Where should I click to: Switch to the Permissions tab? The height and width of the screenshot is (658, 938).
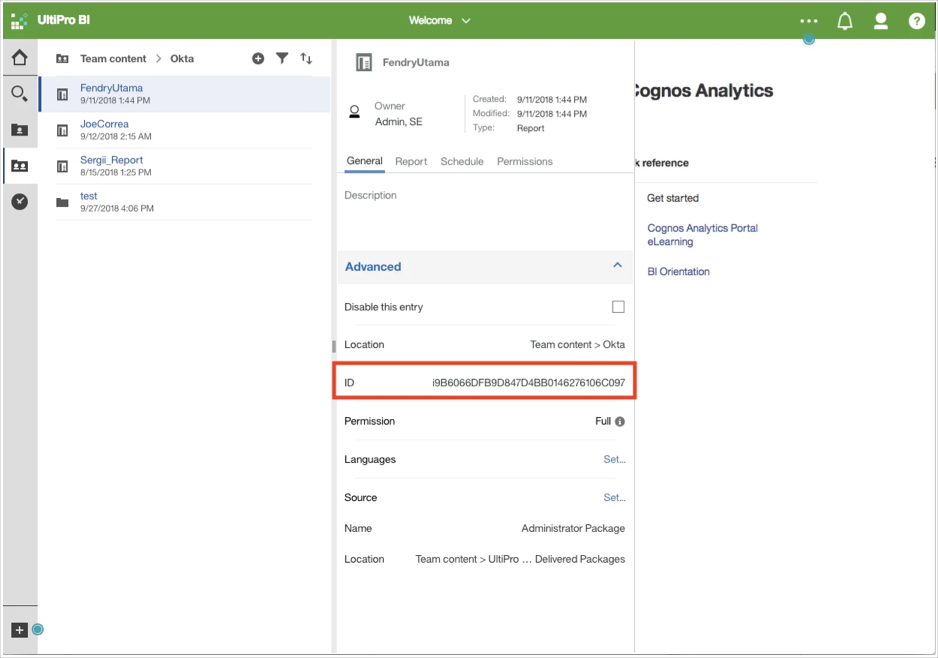click(524, 161)
